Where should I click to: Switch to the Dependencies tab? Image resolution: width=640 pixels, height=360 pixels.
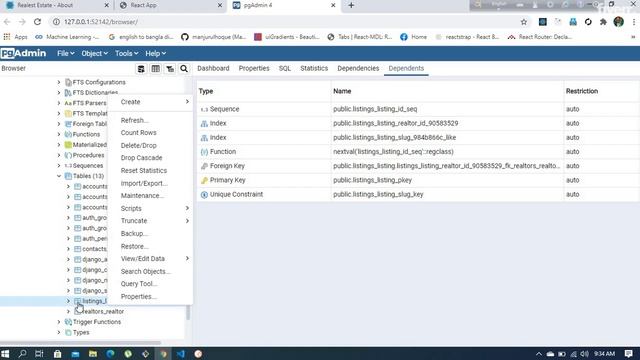[x=358, y=68]
